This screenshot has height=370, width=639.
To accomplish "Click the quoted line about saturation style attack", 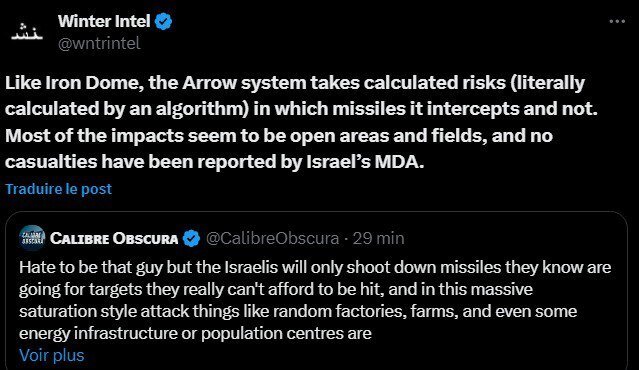I will 298,311.
